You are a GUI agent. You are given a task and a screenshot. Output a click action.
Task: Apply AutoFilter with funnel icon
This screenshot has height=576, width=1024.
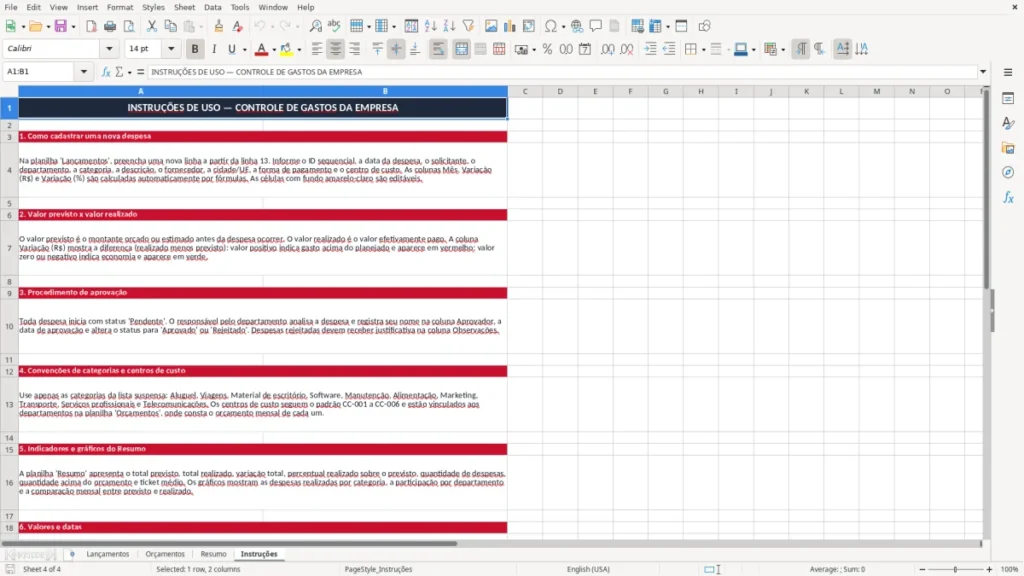468,26
